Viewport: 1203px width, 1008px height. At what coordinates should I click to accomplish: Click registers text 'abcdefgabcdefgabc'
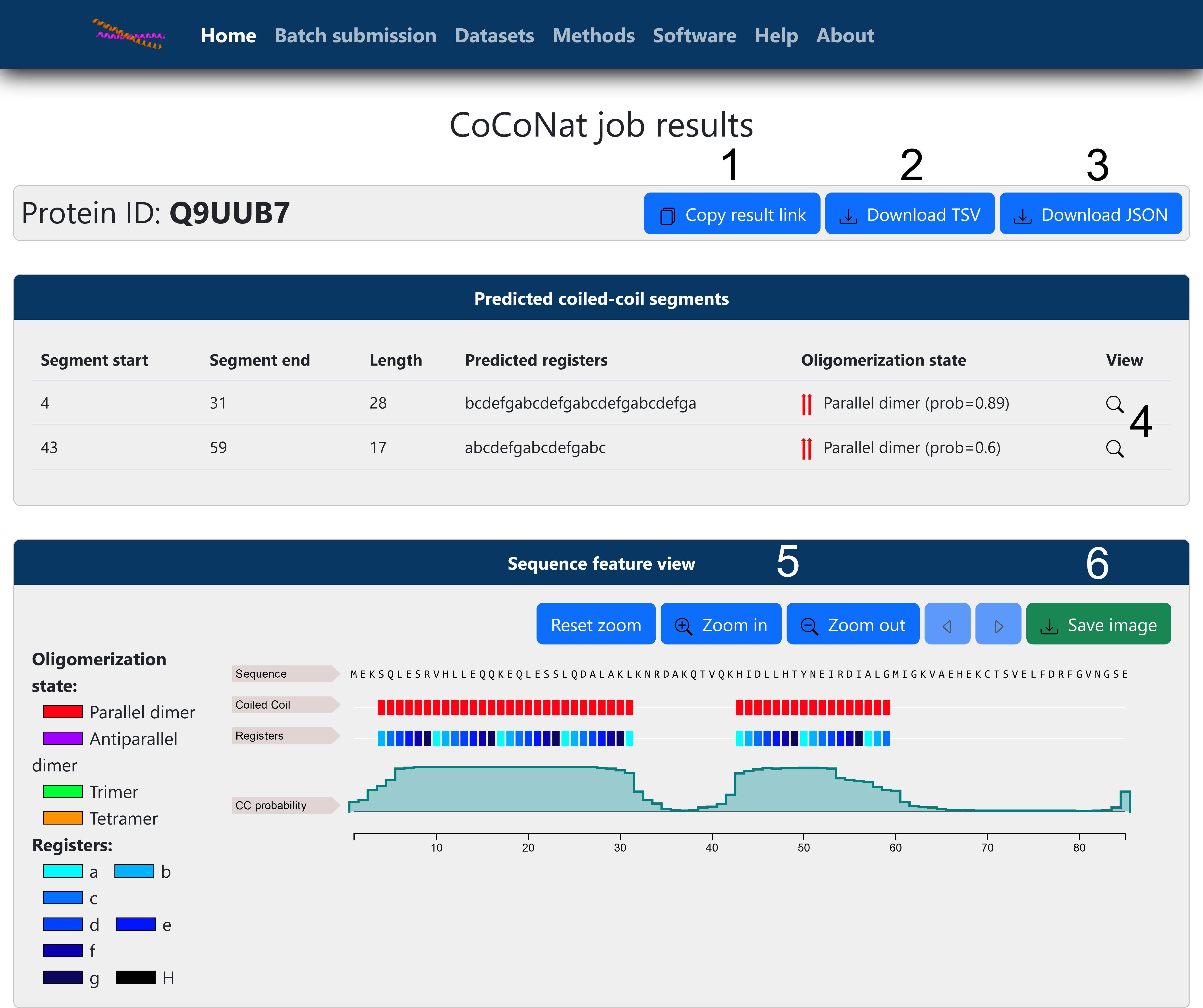pyautogui.click(x=535, y=447)
